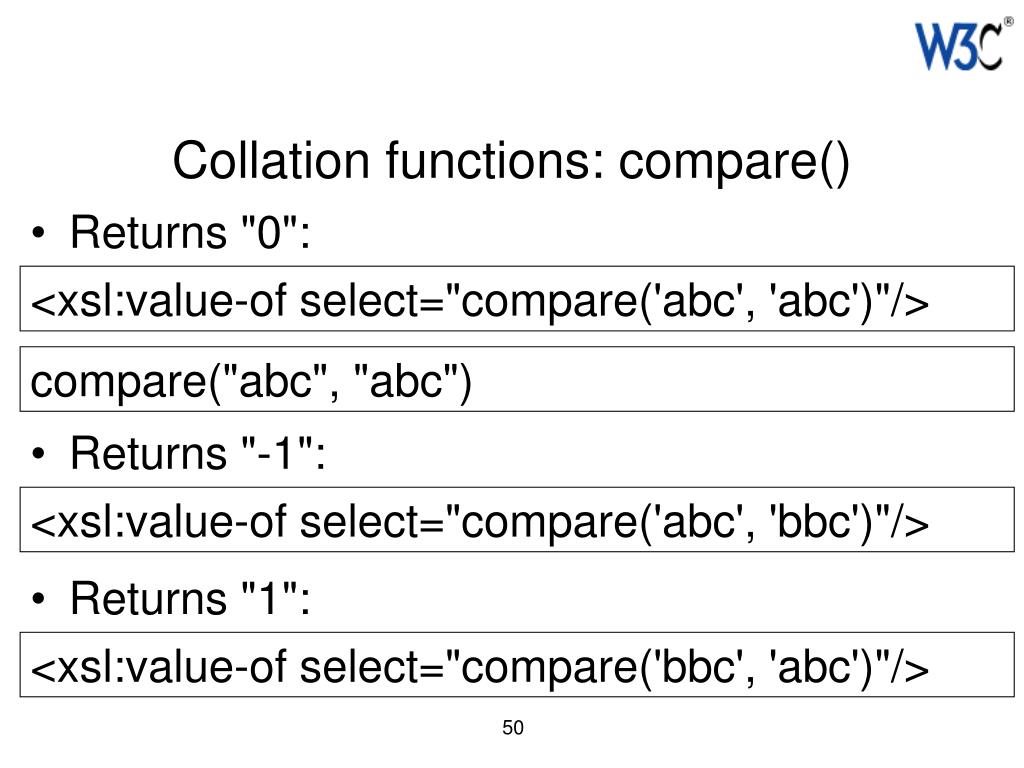Viewport: 1024px width, 768px height.
Task: Click the word 'Collation' in the title
Action: (271, 161)
